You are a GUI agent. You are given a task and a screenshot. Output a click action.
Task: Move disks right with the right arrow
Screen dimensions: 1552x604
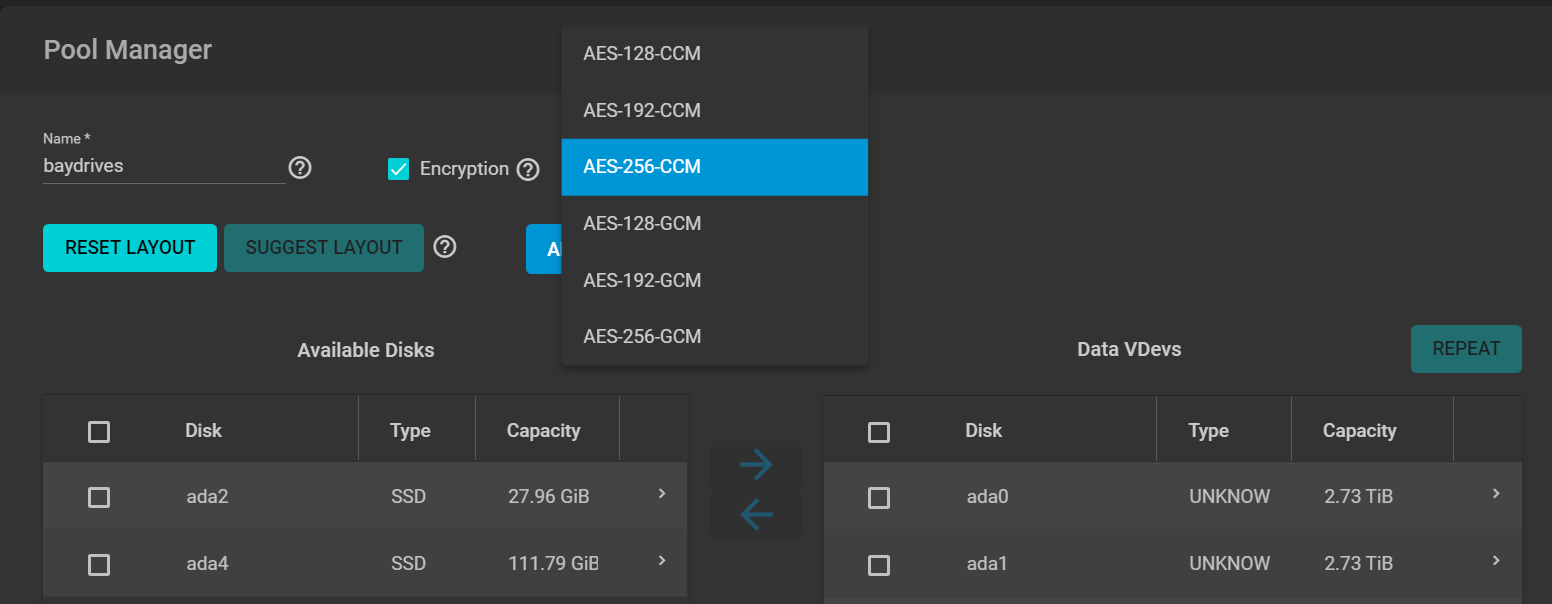coord(756,464)
